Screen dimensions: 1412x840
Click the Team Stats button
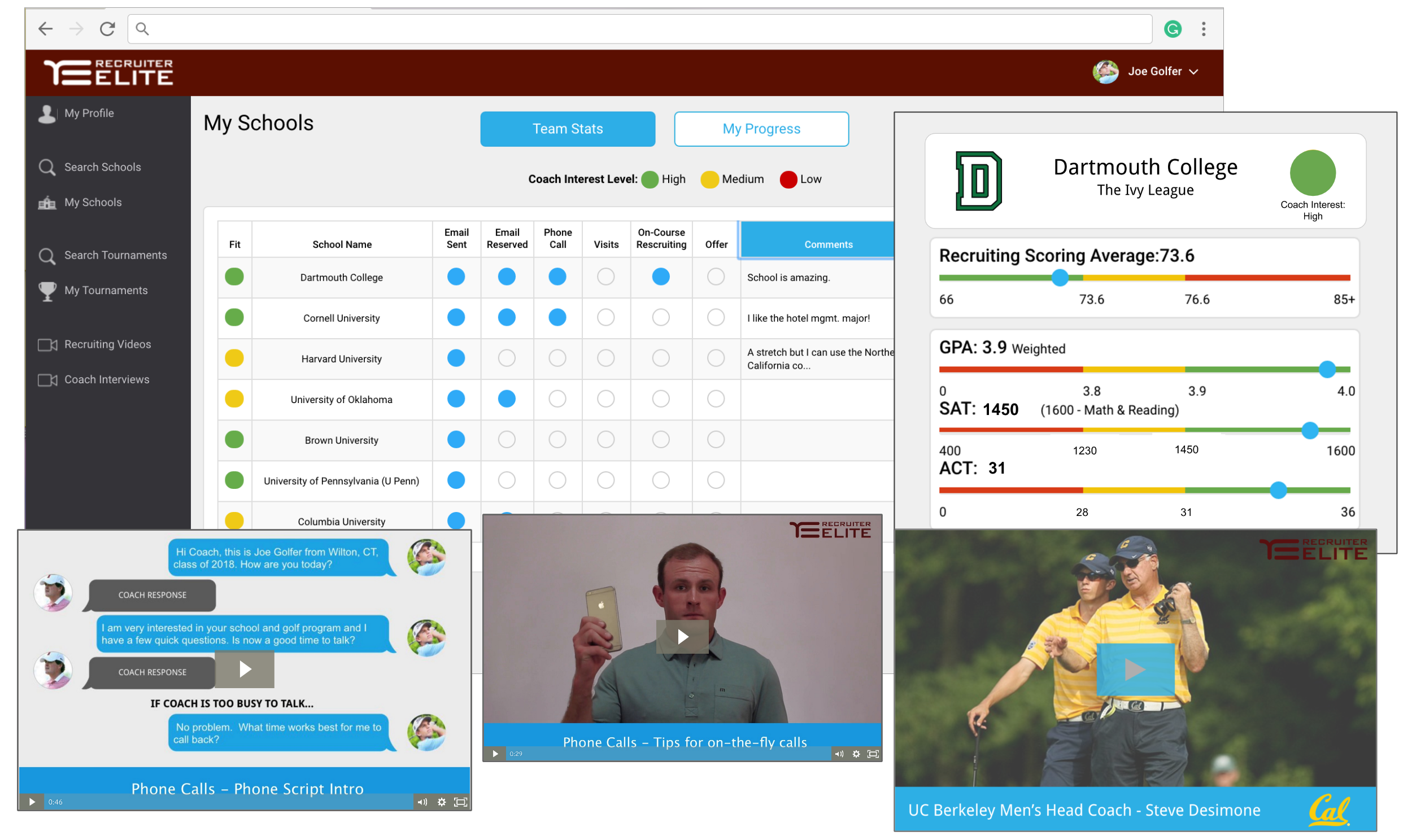(568, 129)
